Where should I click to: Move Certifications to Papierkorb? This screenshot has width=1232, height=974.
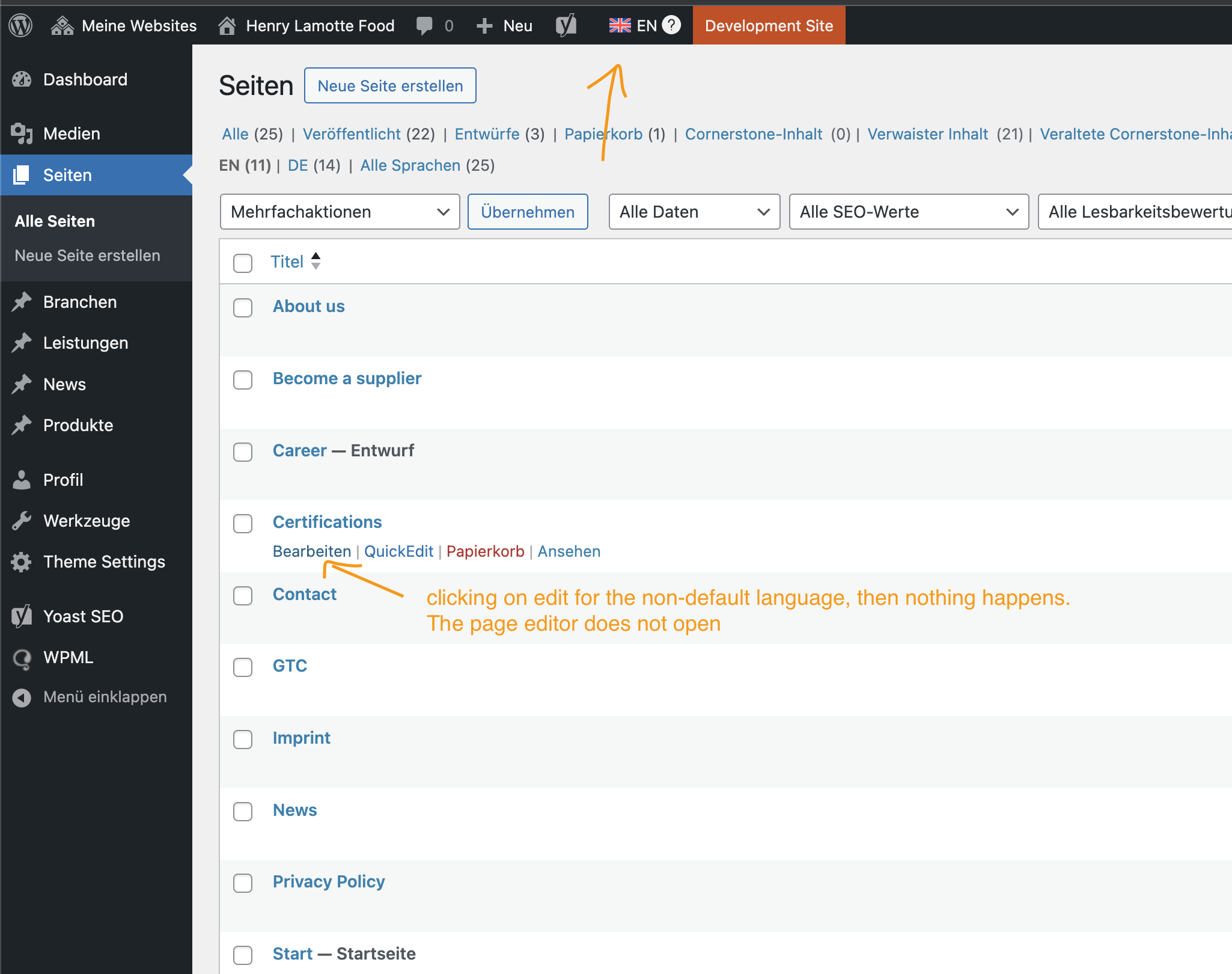[485, 551]
